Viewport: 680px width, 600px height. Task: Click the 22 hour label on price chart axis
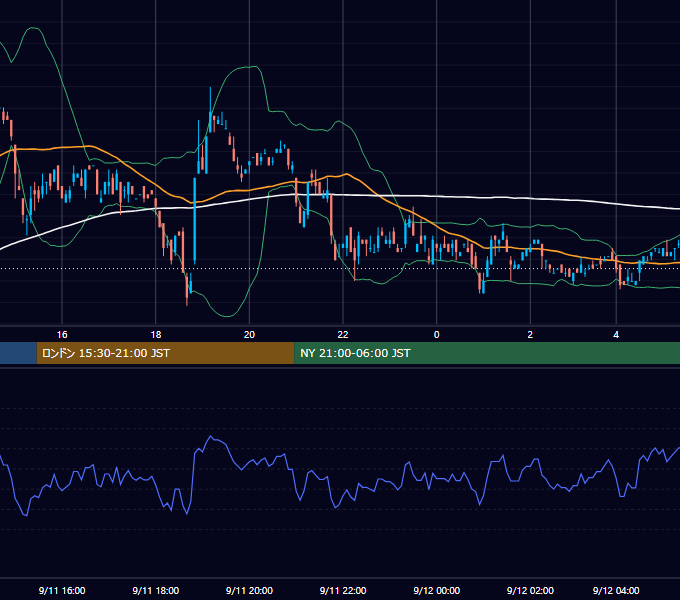point(343,335)
